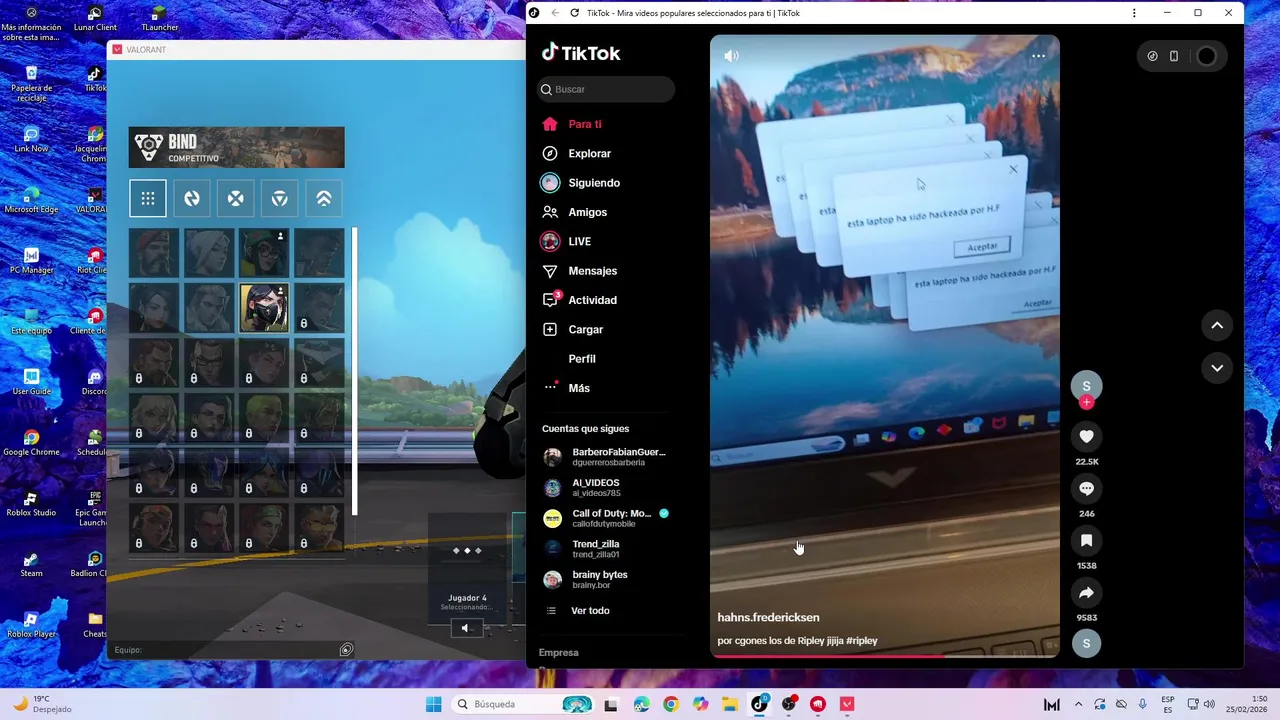
Task: Expand the Más menu in TikTok
Action: pyautogui.click(x=579, y=388)
